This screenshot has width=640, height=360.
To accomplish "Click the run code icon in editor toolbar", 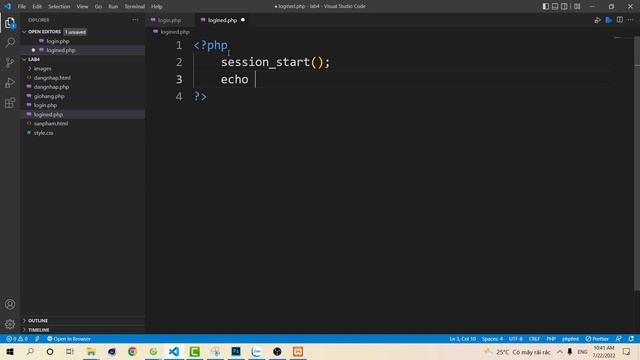I will point(597,20).
